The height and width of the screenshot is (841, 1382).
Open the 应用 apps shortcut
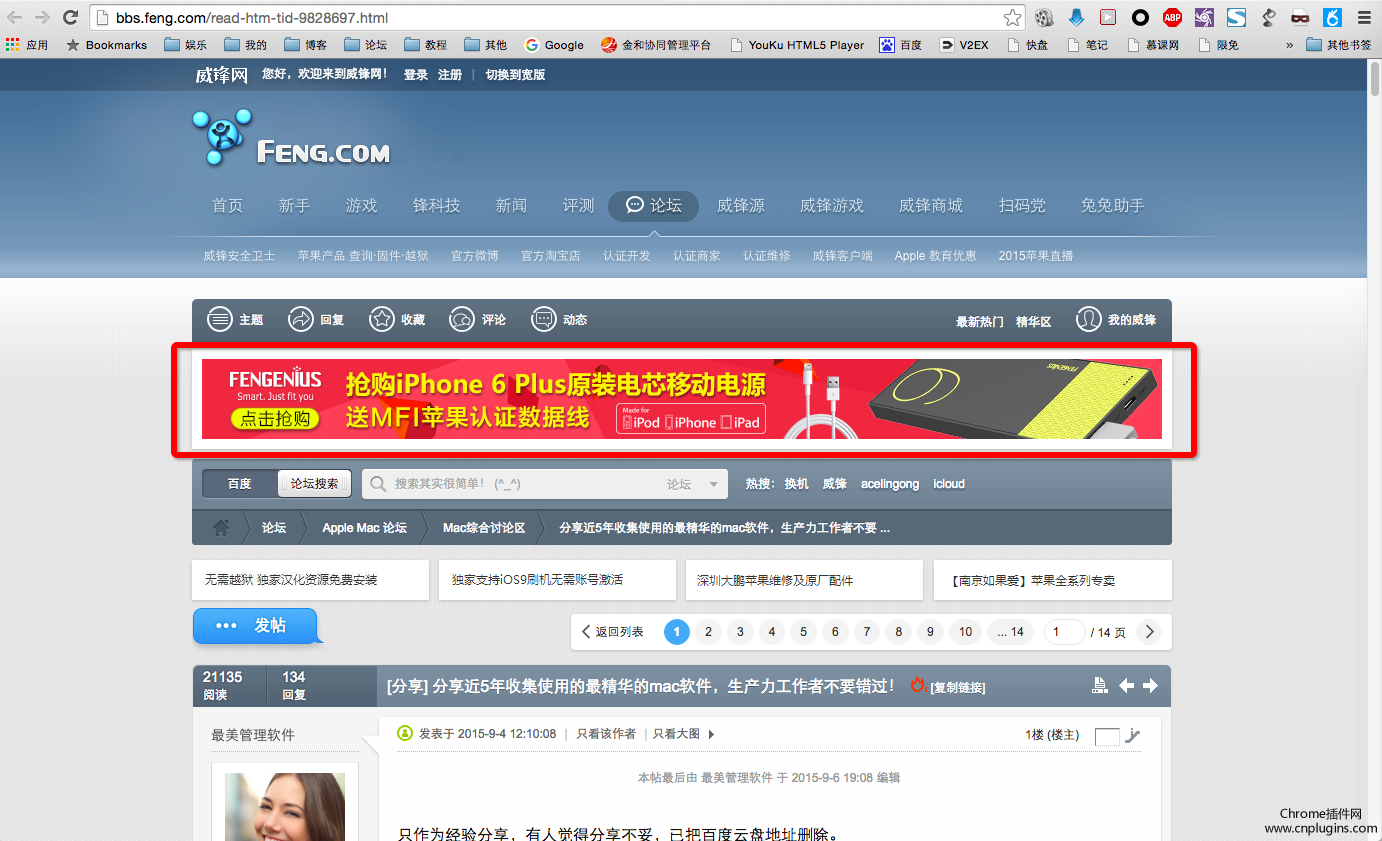[x=27, y=45]
